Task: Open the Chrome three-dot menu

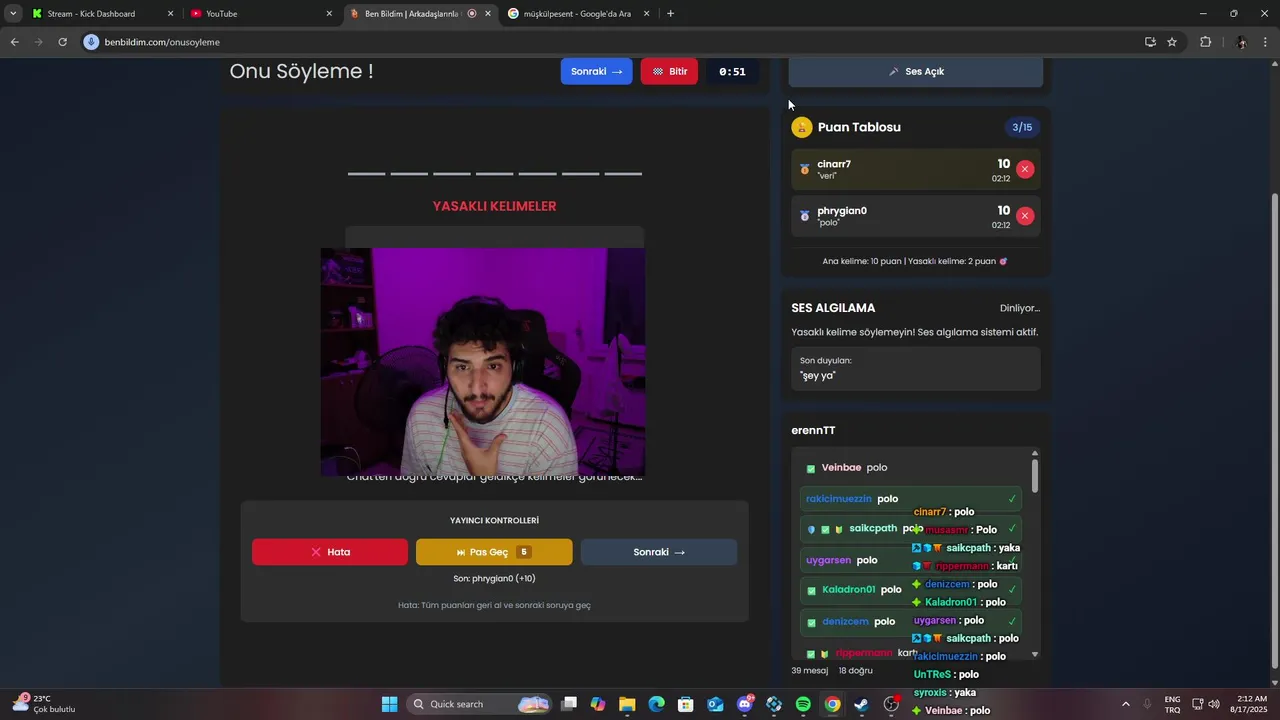Action: coord(1266,42)
